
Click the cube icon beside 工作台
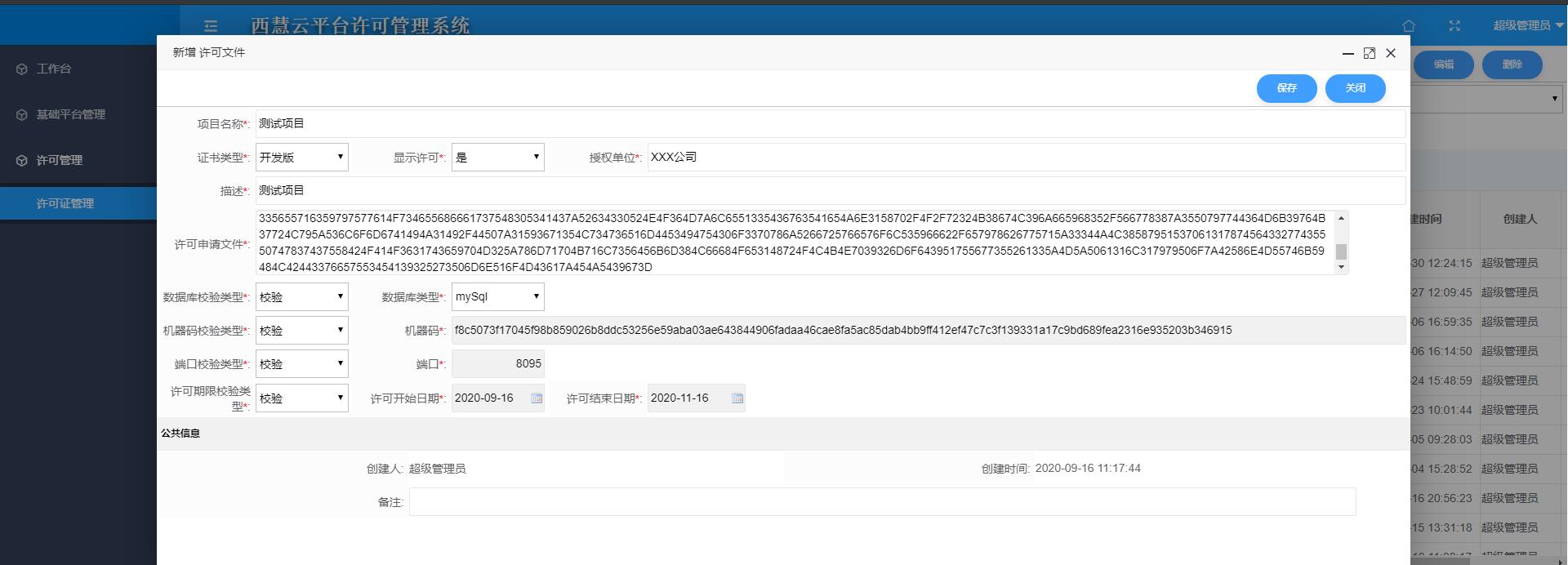21,69
